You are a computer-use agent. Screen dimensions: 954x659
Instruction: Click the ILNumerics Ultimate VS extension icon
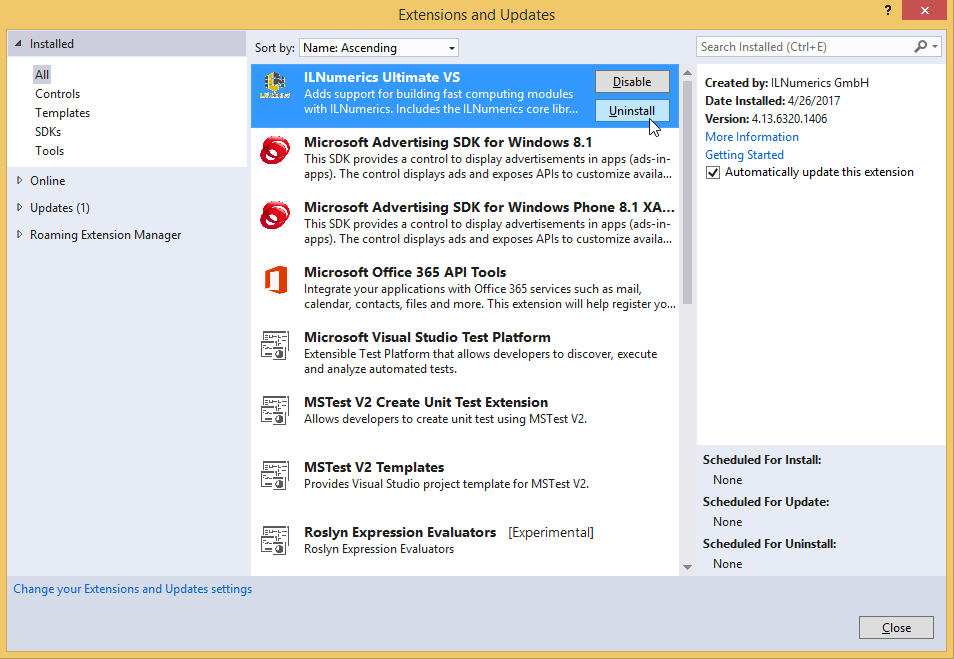pyautogui.click(x=274, y=85)
